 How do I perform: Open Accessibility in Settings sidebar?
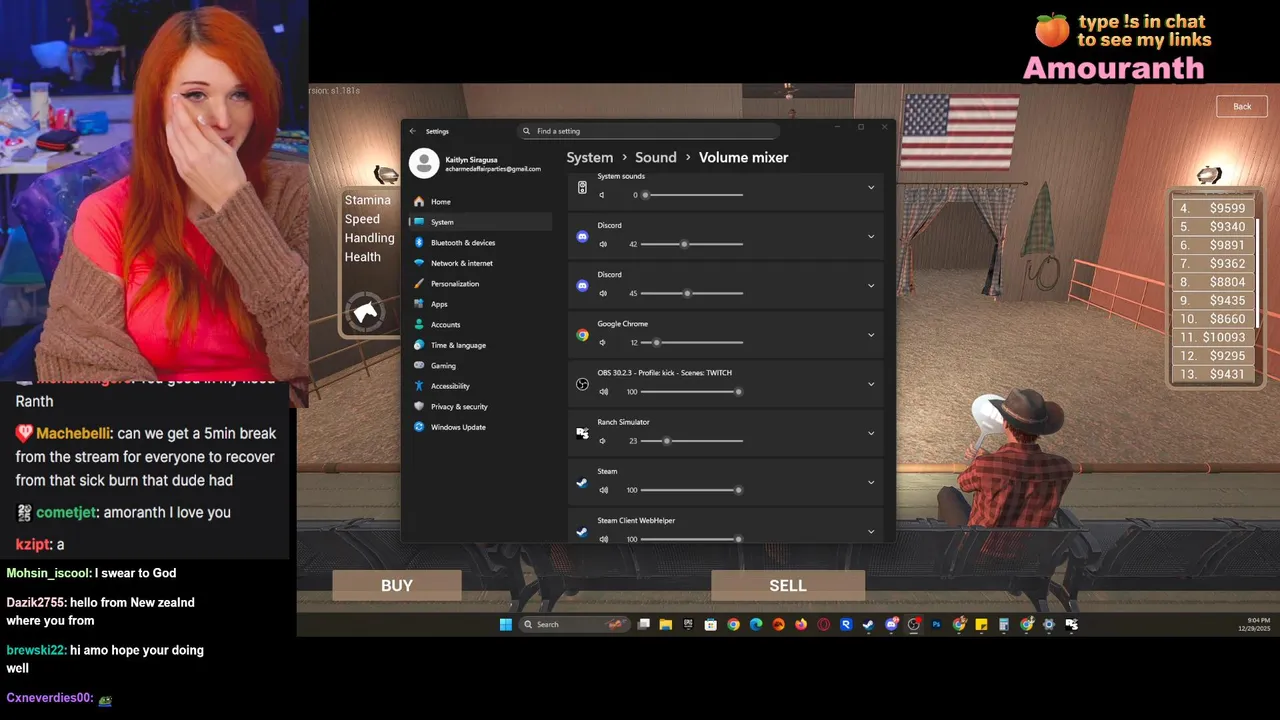coord(480,386)
